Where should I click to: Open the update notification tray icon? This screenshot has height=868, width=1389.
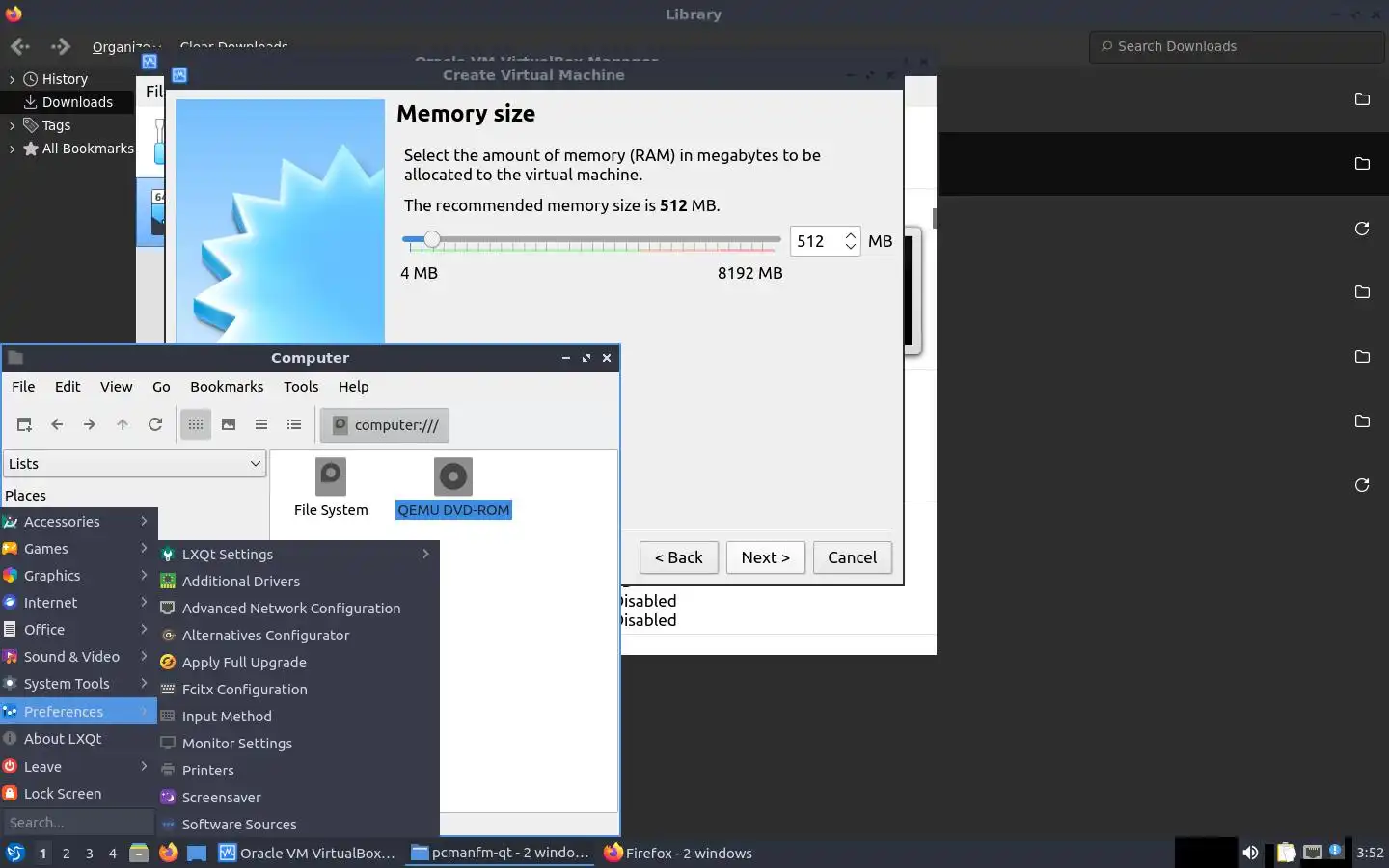point(1336,851)
